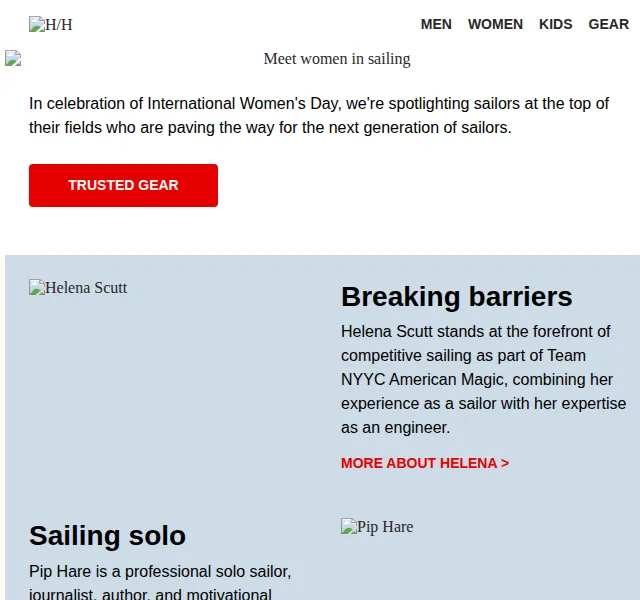Open the GEAR navigation item
Viewport: 640px width, 600px height.
[608, 24]
